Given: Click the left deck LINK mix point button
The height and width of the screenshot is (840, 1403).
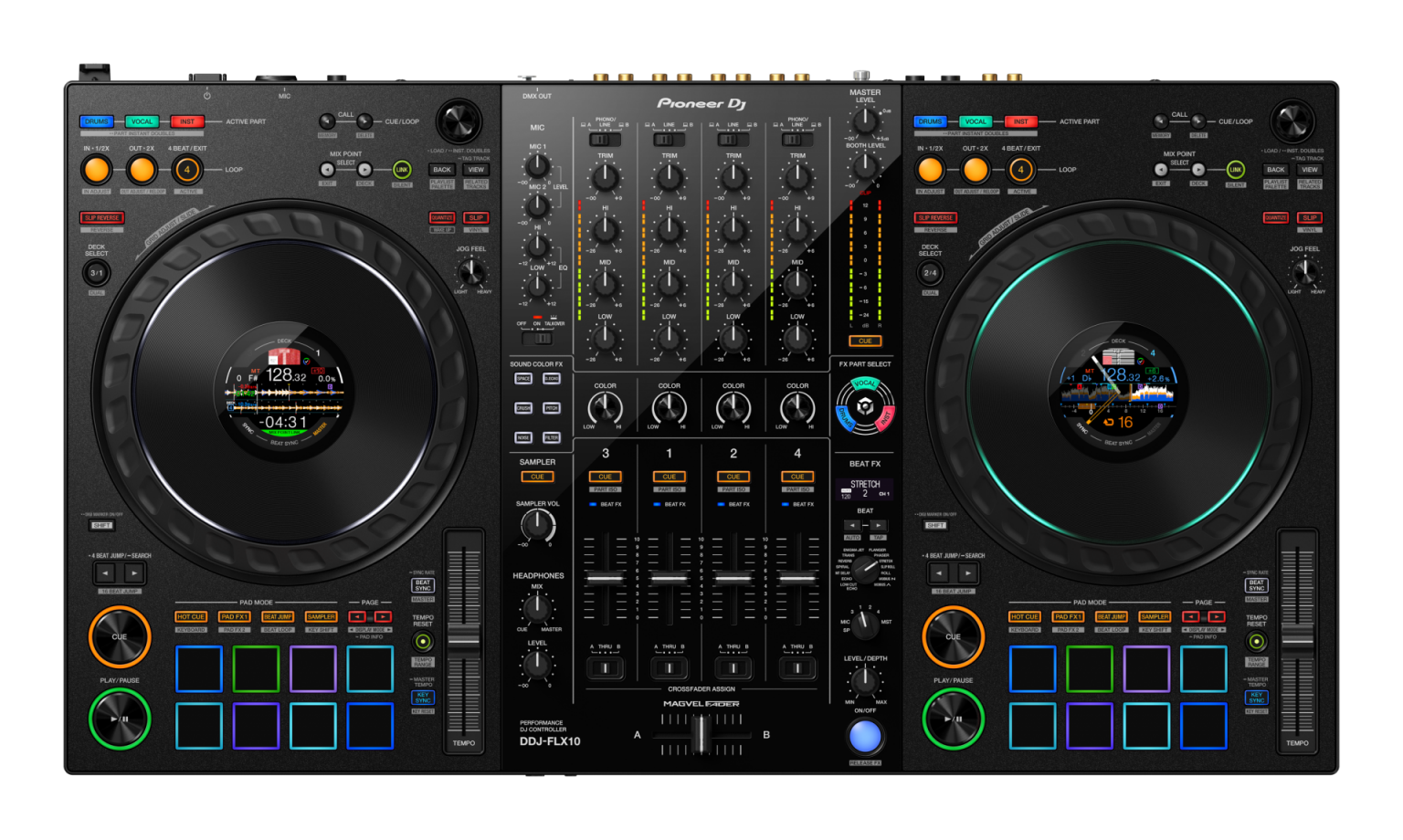Looking at the screenshot, I should coord(402,170).
